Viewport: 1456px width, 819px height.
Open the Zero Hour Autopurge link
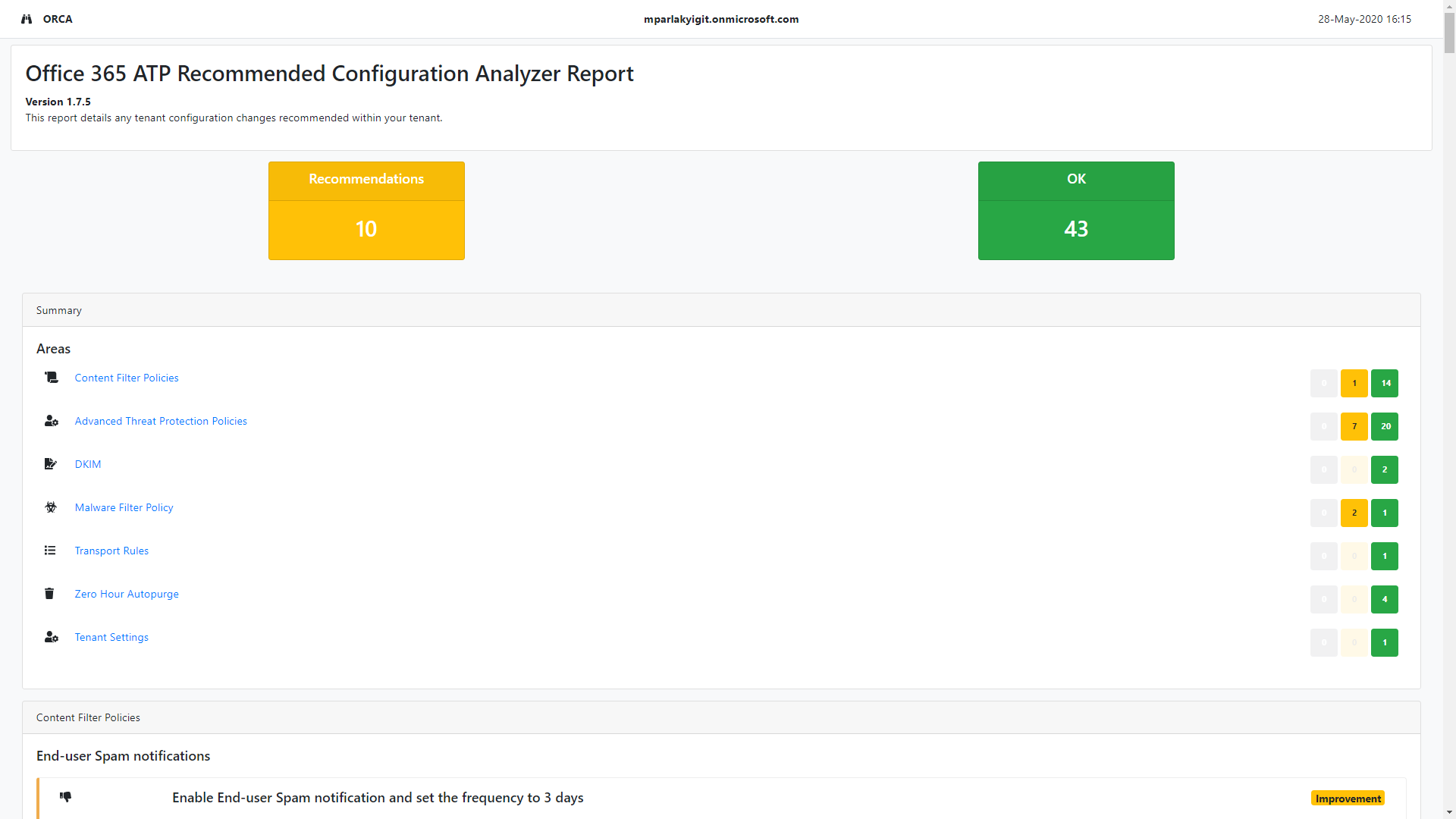[127, 594]
